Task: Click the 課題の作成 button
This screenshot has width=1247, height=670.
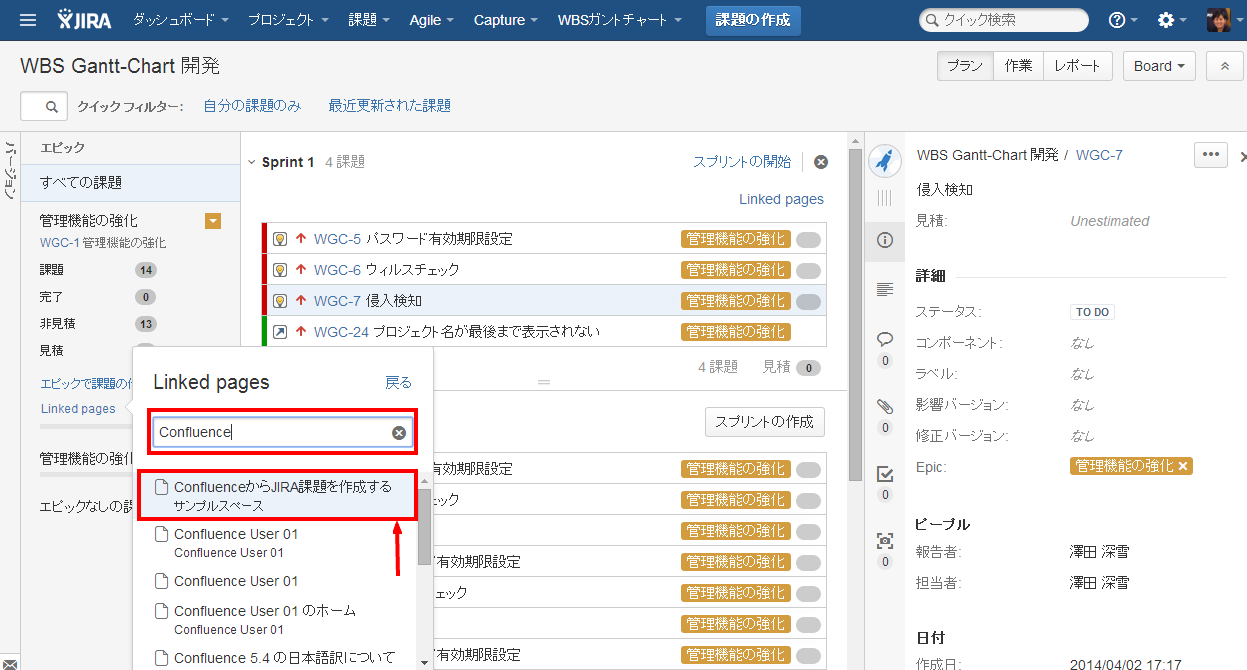Action: tap(753, 20)
